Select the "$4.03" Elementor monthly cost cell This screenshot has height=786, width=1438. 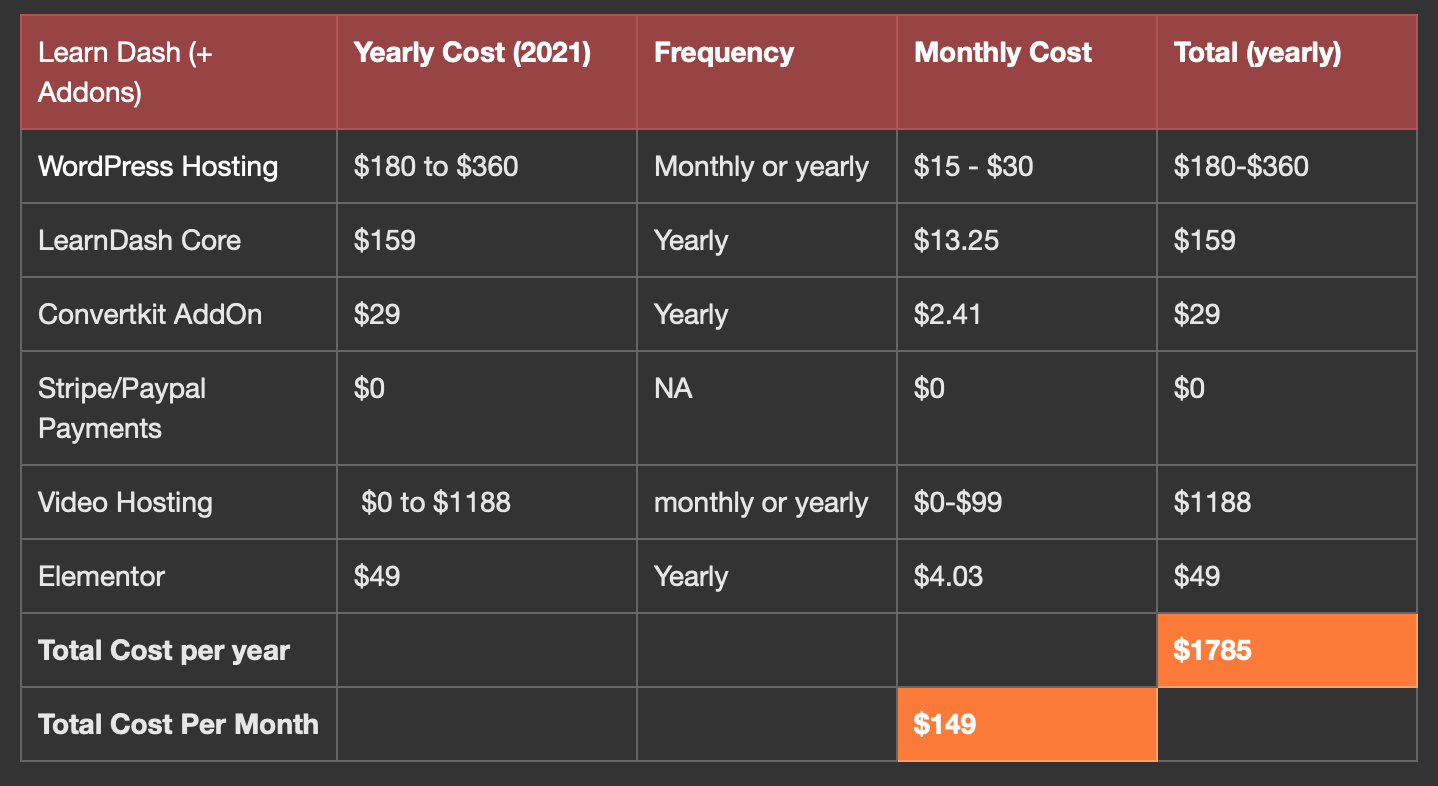point(948,576)
